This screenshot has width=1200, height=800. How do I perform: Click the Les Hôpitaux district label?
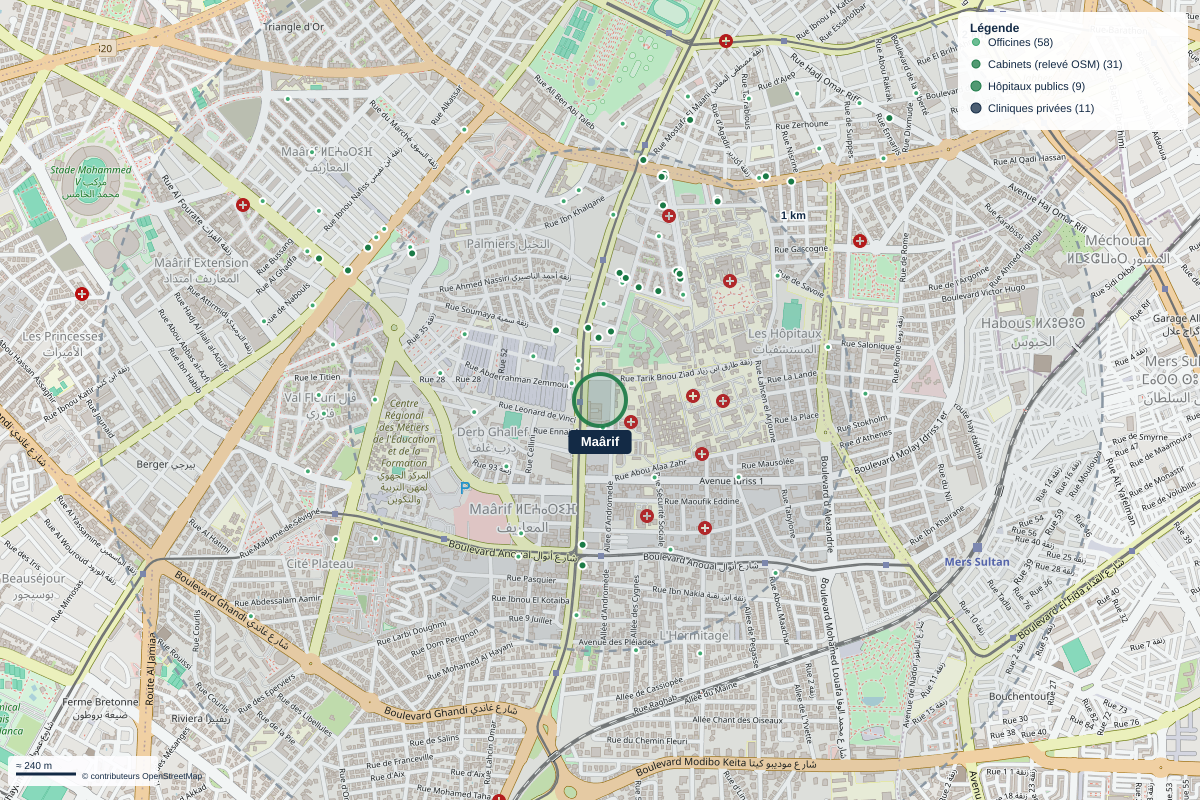[x=784, y=341]
